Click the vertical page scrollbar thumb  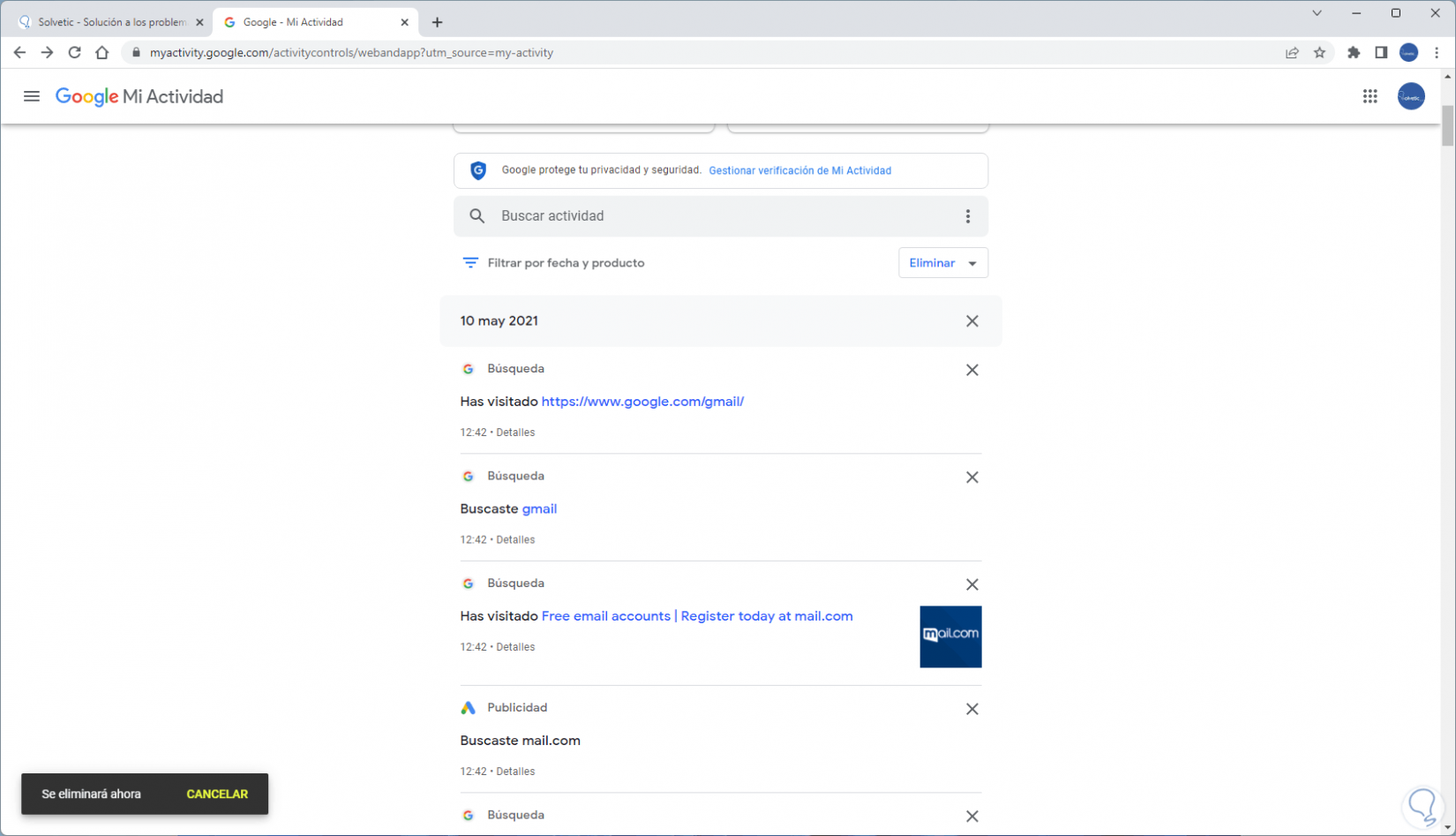[1448, 126]
